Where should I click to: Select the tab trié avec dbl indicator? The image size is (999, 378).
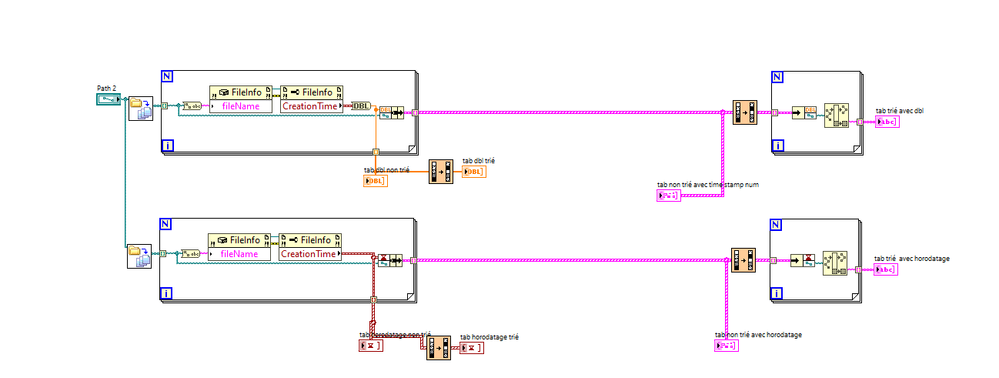pos(887,122)
